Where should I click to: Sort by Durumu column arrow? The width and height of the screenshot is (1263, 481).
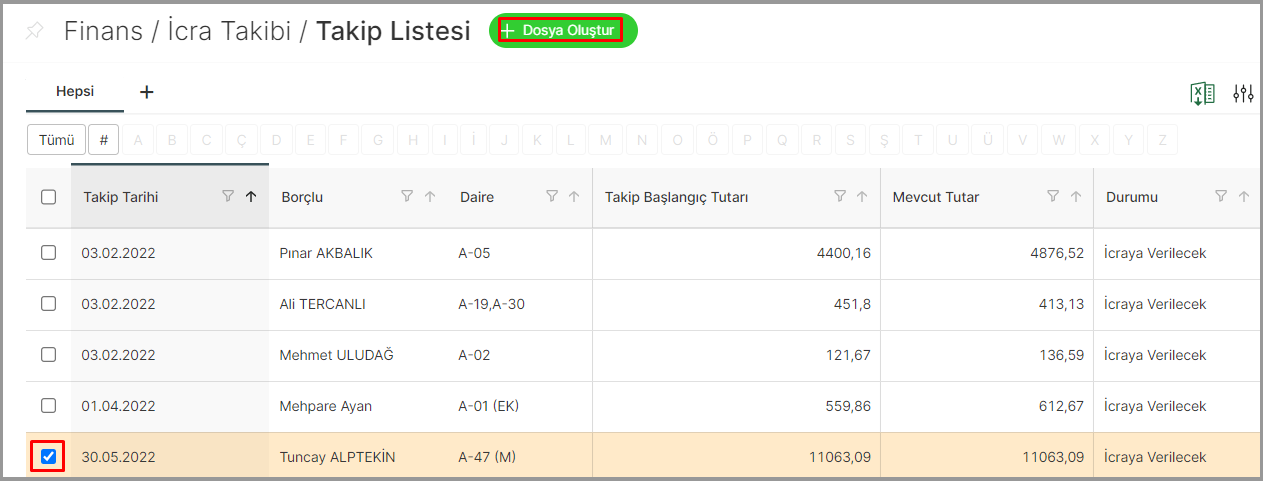[x=1244, y=197]
